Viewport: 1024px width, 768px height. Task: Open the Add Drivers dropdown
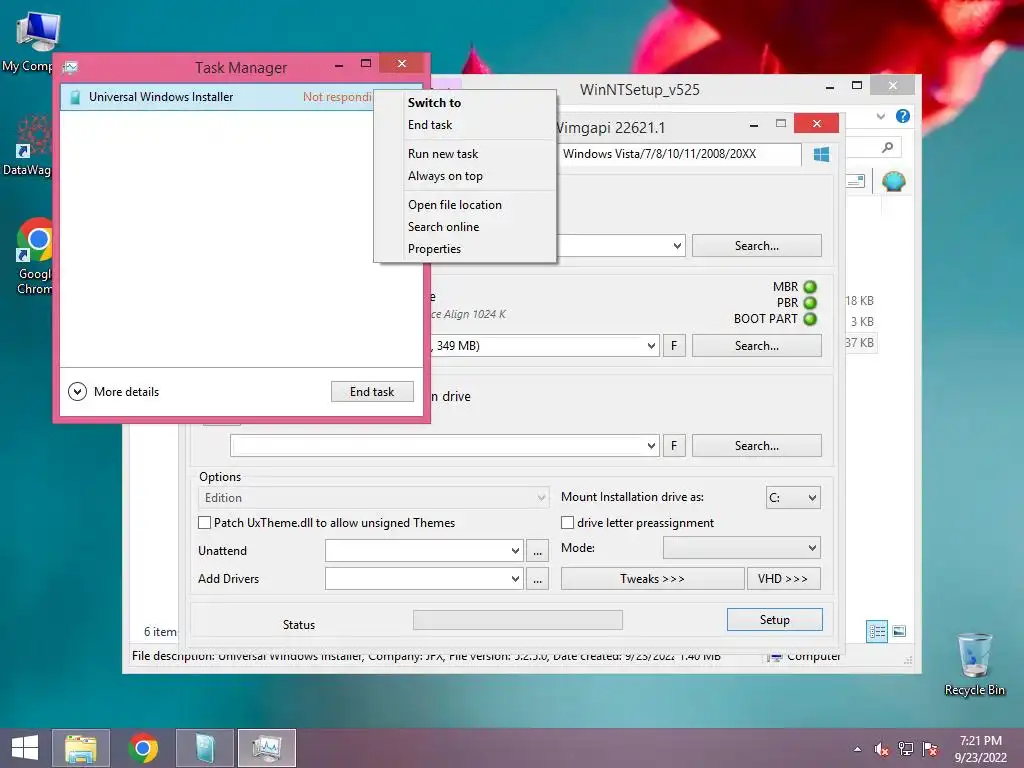424,579
